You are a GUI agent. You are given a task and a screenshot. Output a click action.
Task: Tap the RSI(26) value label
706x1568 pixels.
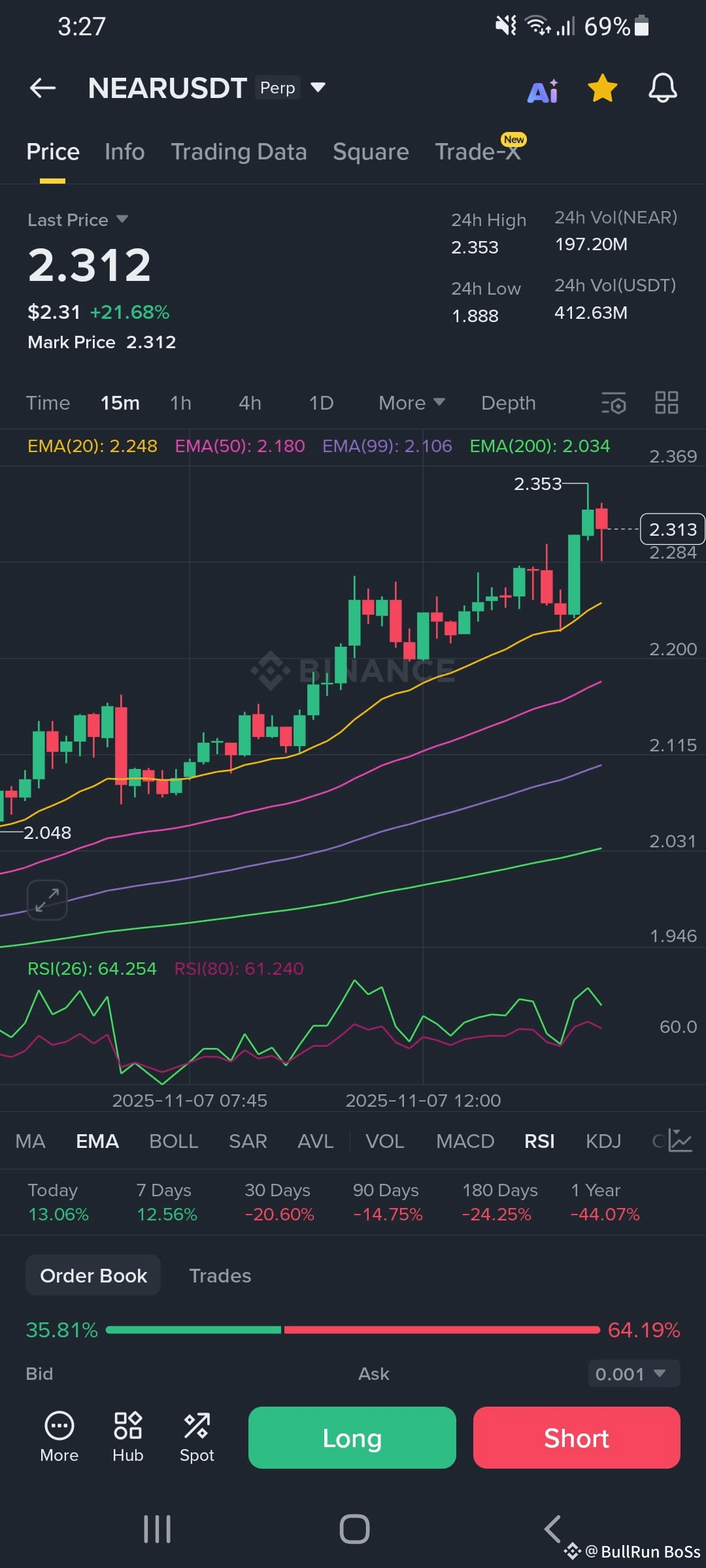coord(92,968)
